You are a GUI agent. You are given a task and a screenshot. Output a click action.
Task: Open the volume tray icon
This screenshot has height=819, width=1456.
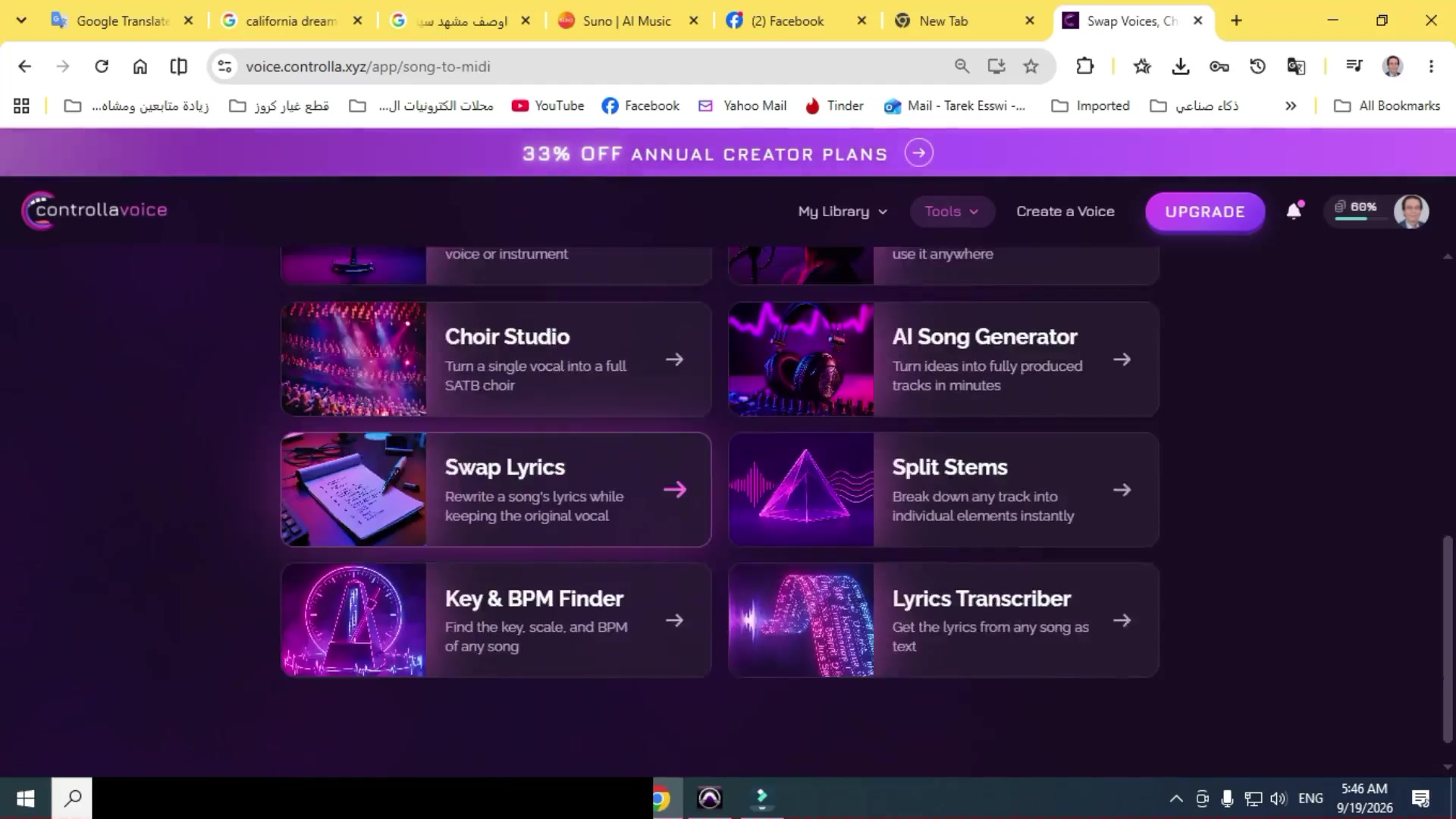tap(1279, 798)
